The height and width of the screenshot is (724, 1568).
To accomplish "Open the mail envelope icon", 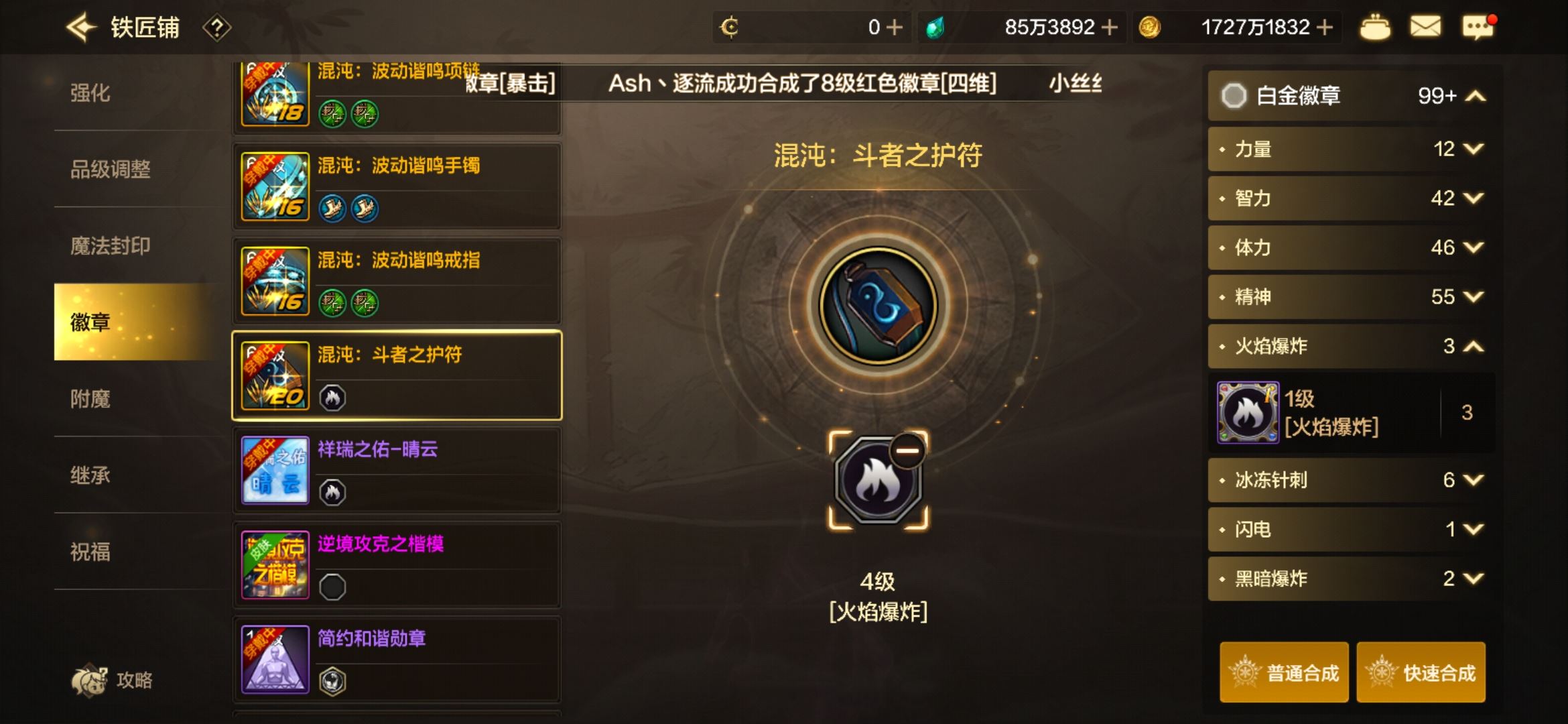I will click(1425, 27).
